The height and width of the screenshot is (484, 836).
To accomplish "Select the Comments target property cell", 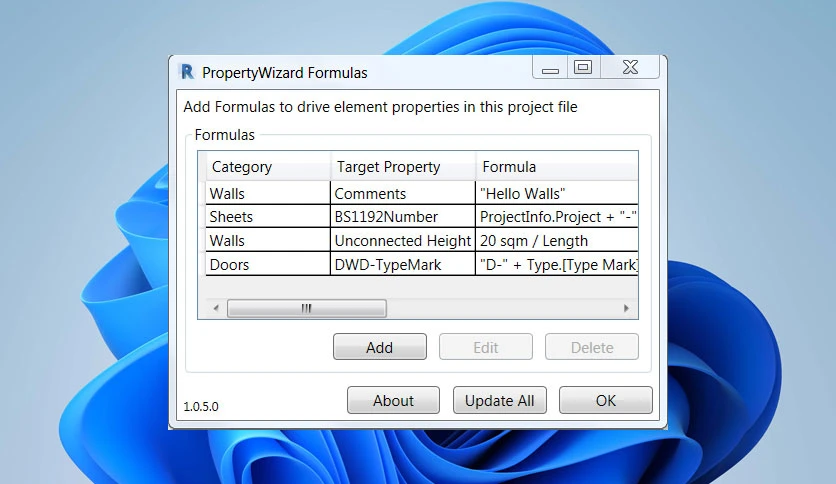I will pos(403,193).
